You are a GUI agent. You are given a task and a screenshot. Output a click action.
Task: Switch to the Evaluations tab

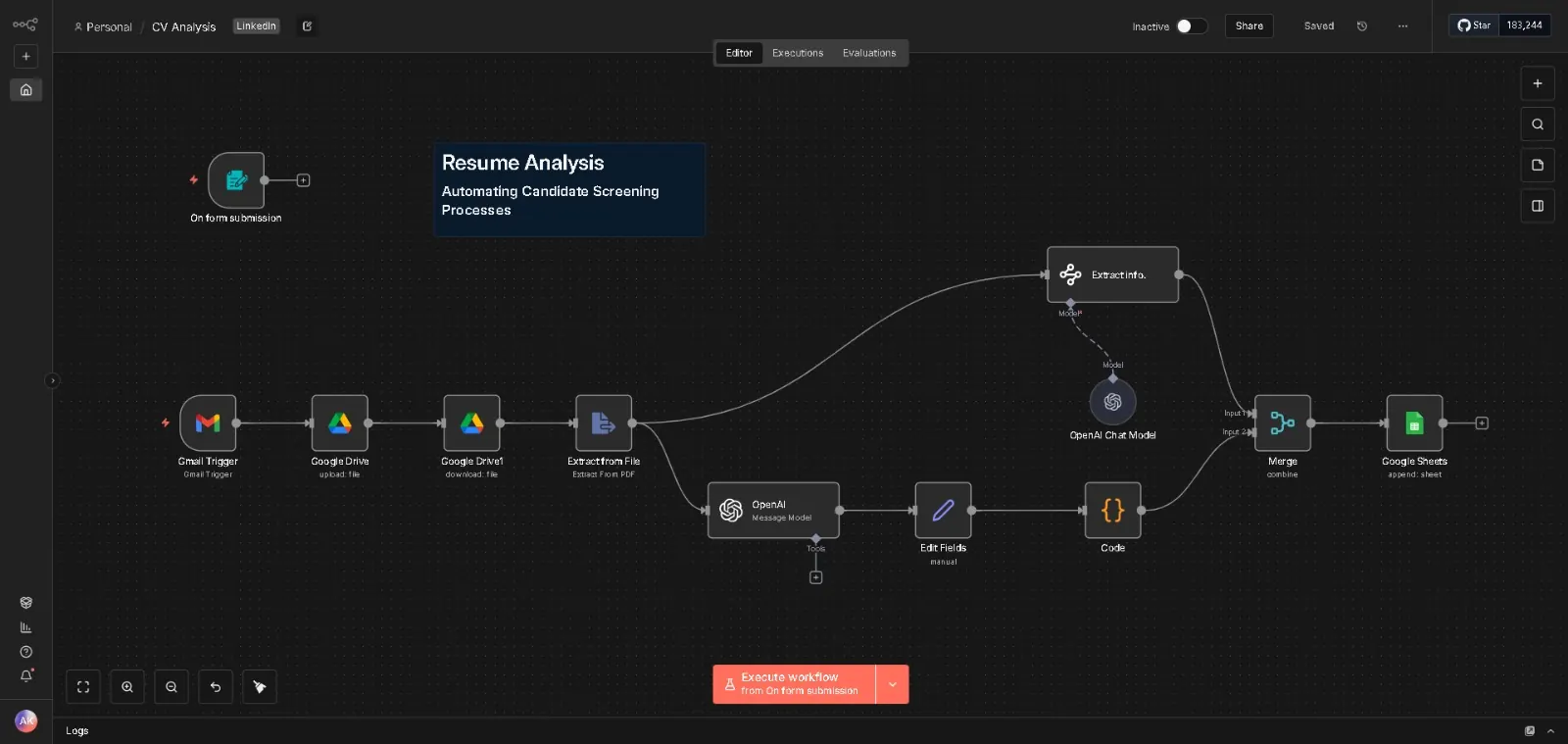tap(869, 53)
